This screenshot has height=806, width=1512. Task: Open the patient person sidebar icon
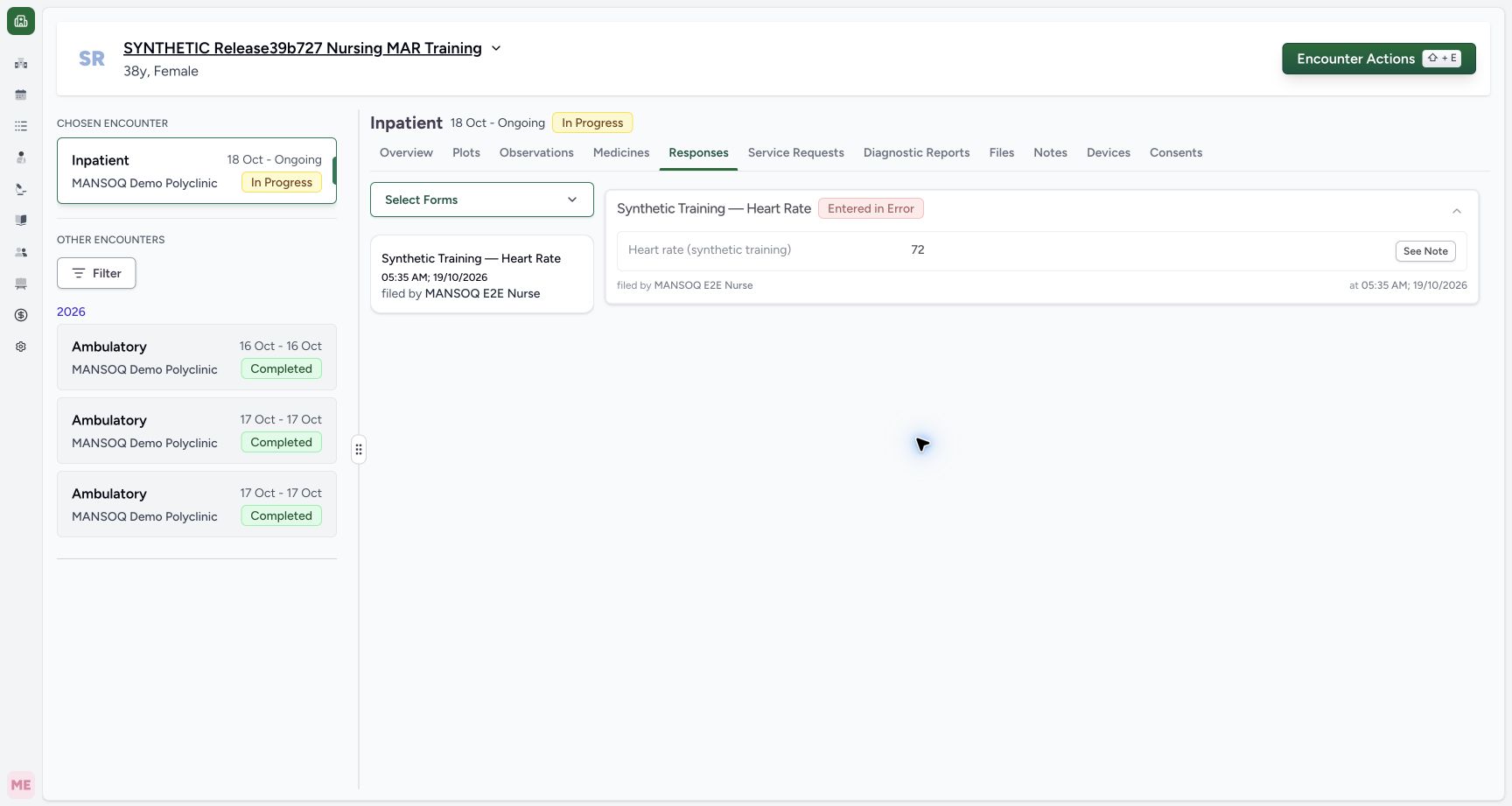click(x=21, y=158)
